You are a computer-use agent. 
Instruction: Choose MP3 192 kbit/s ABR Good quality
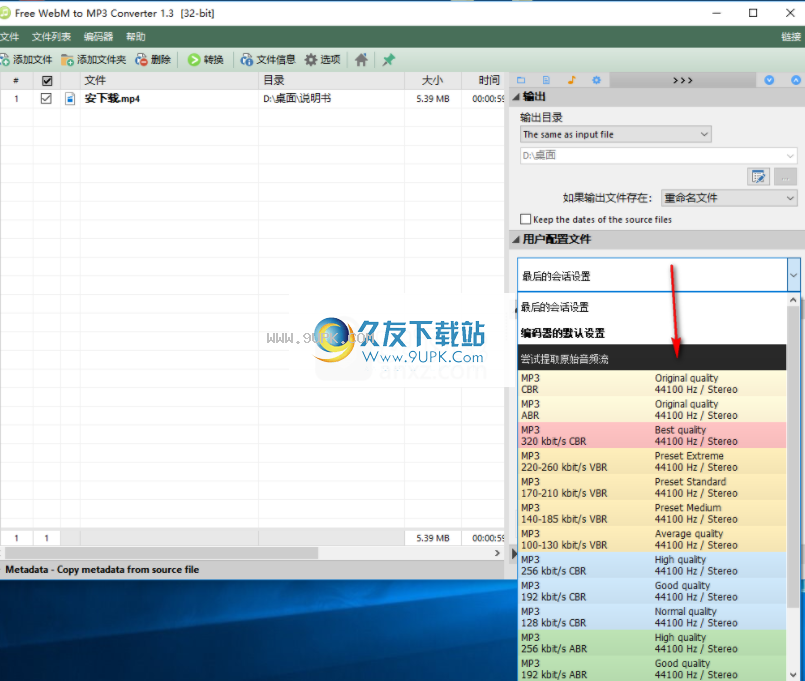tap(652, 668)
